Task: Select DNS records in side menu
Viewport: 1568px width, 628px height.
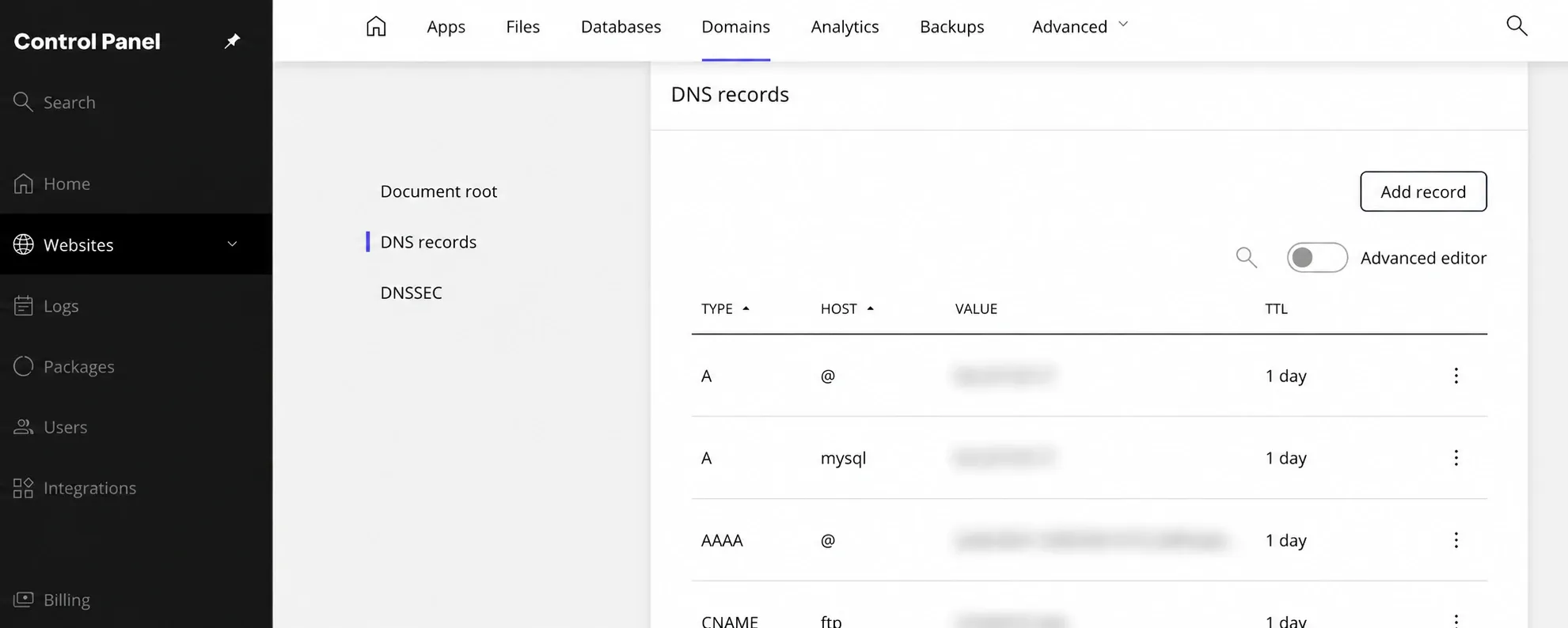Action: [428, 242]
